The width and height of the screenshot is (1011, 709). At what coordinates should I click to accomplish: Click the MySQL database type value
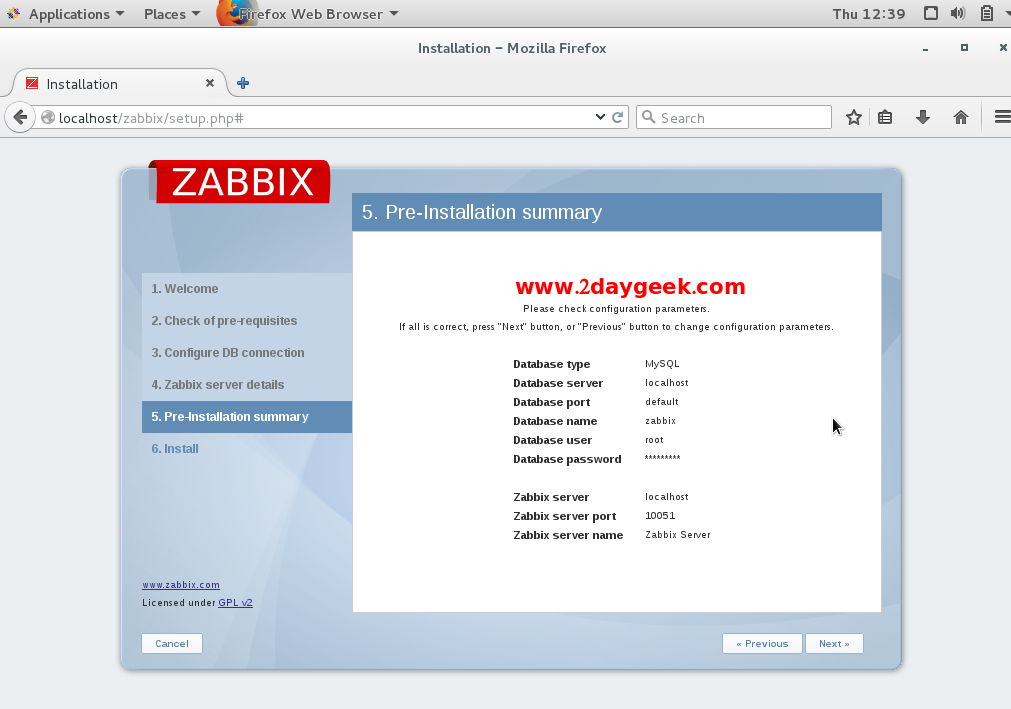tap(662, 364)
